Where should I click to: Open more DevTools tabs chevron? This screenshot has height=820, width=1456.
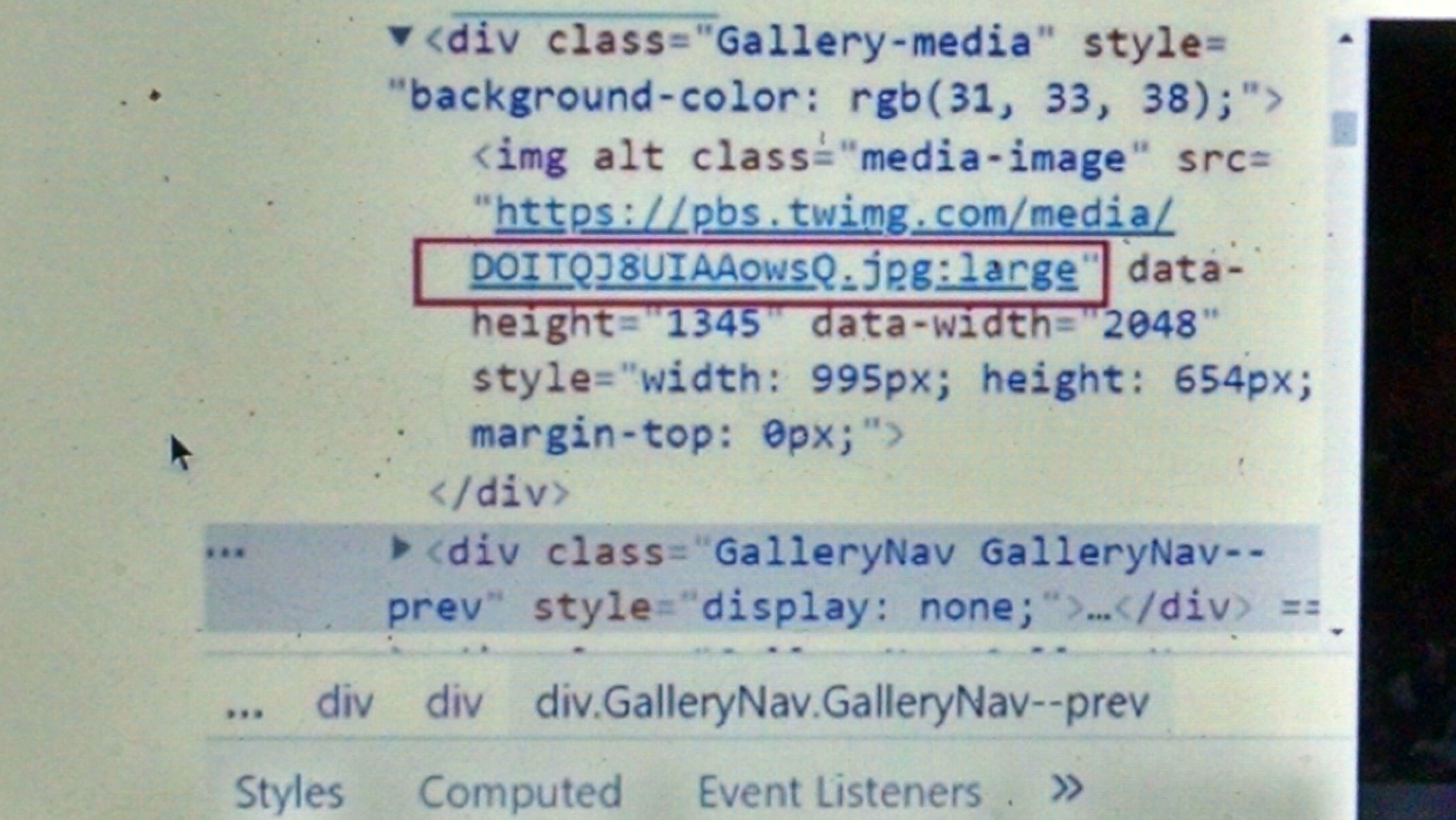(1067, 788)
